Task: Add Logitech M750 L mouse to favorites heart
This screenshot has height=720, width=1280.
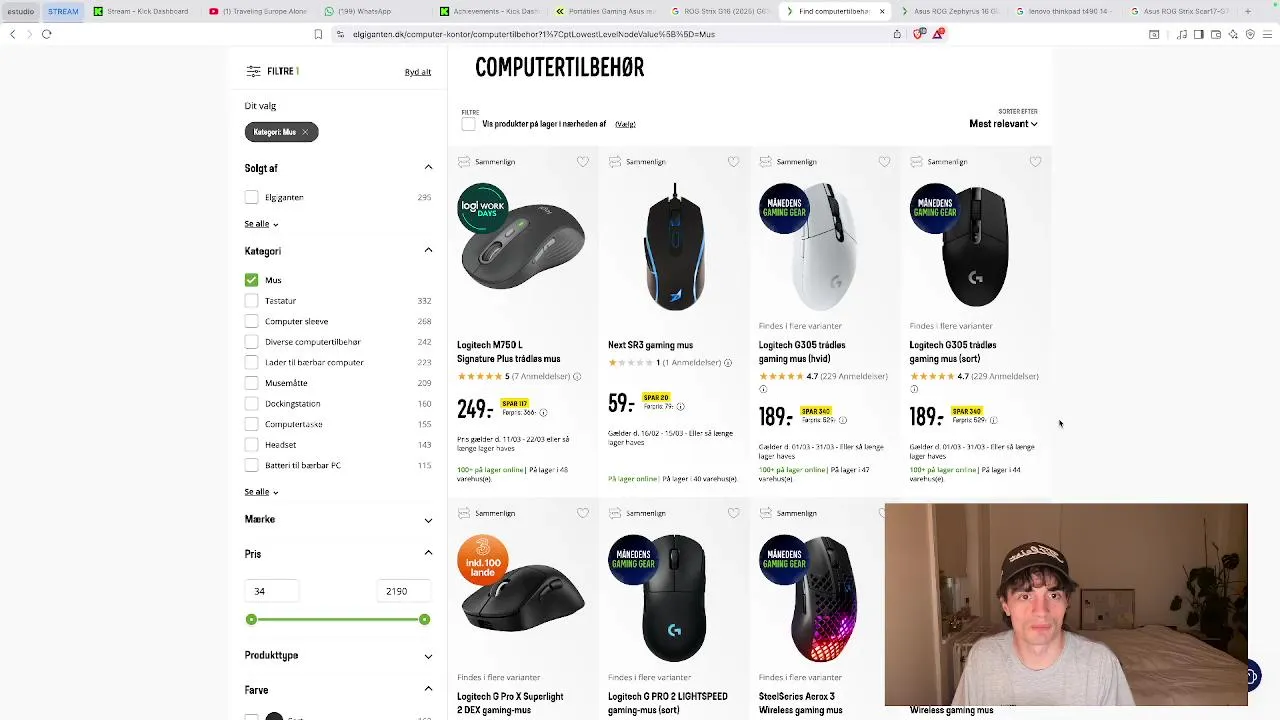Action: [x=583, y=161]
